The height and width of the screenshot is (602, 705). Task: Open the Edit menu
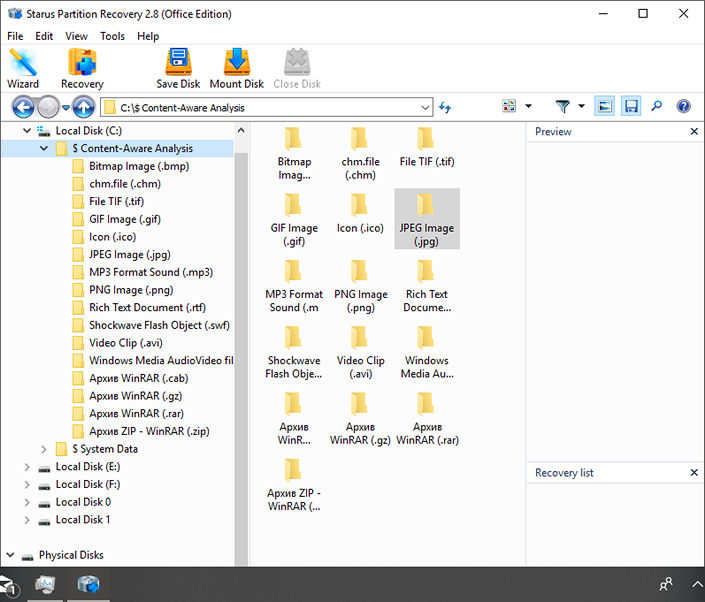[44, 36]
